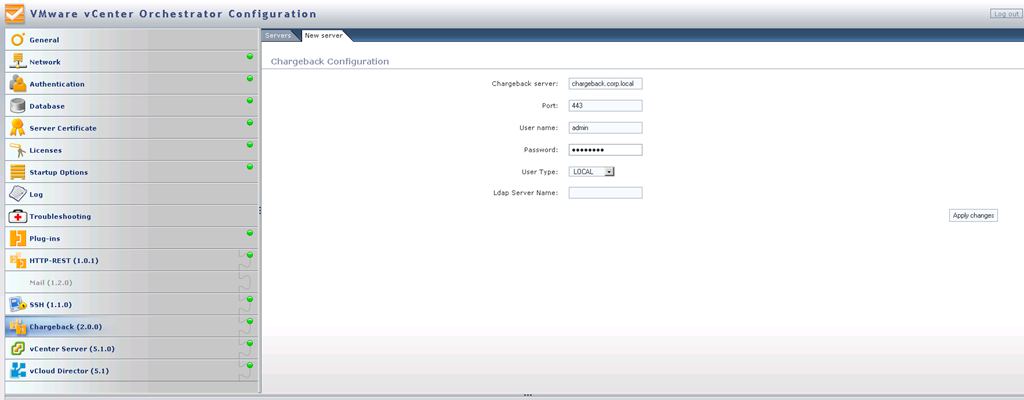Click the Plug-ins green status indicator
The image size is (1024, 400).
click(x=249, y=233)
